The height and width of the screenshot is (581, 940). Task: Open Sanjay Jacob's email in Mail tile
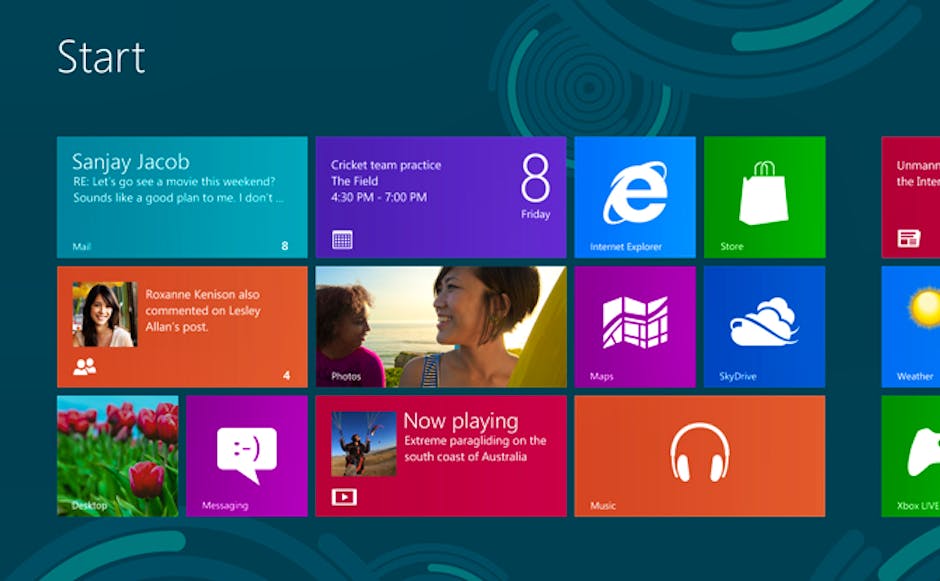181,181
